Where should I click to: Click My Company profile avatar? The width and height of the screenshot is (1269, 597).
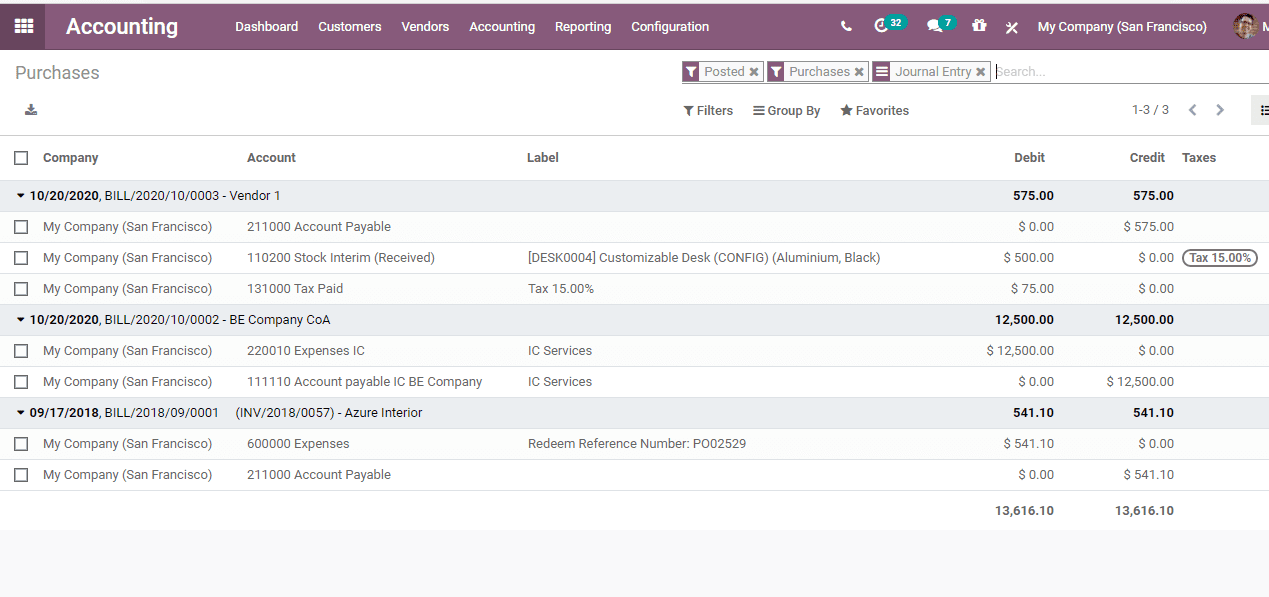1247,26
